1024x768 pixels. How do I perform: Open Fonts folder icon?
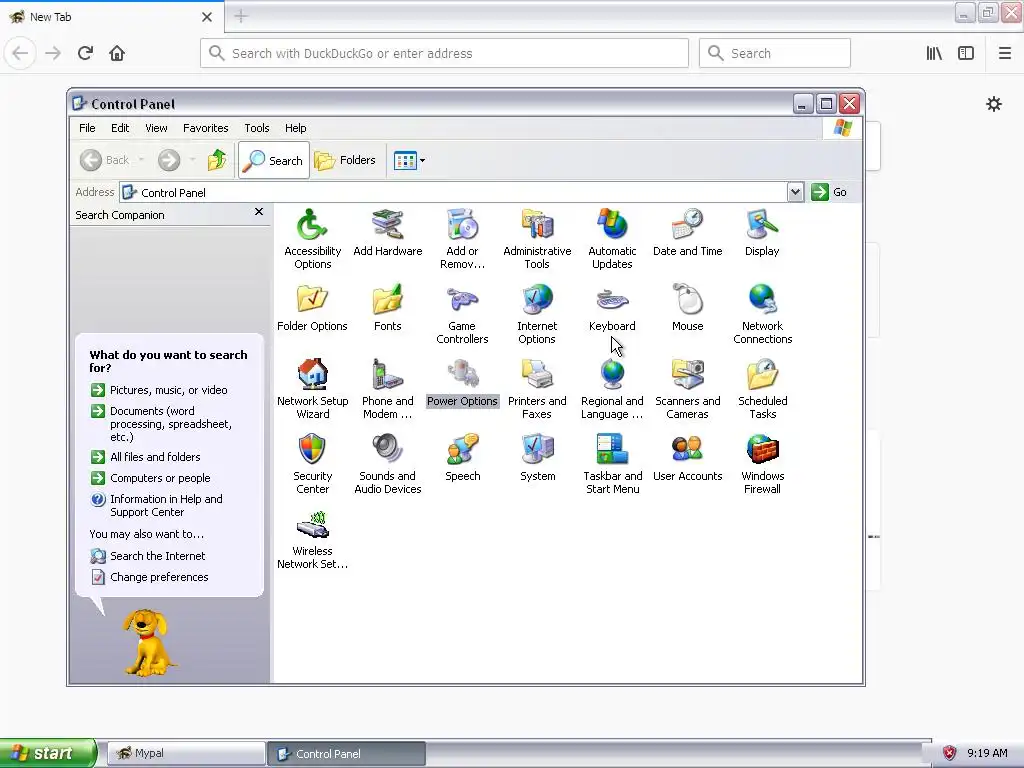click(x=387, y=308)
